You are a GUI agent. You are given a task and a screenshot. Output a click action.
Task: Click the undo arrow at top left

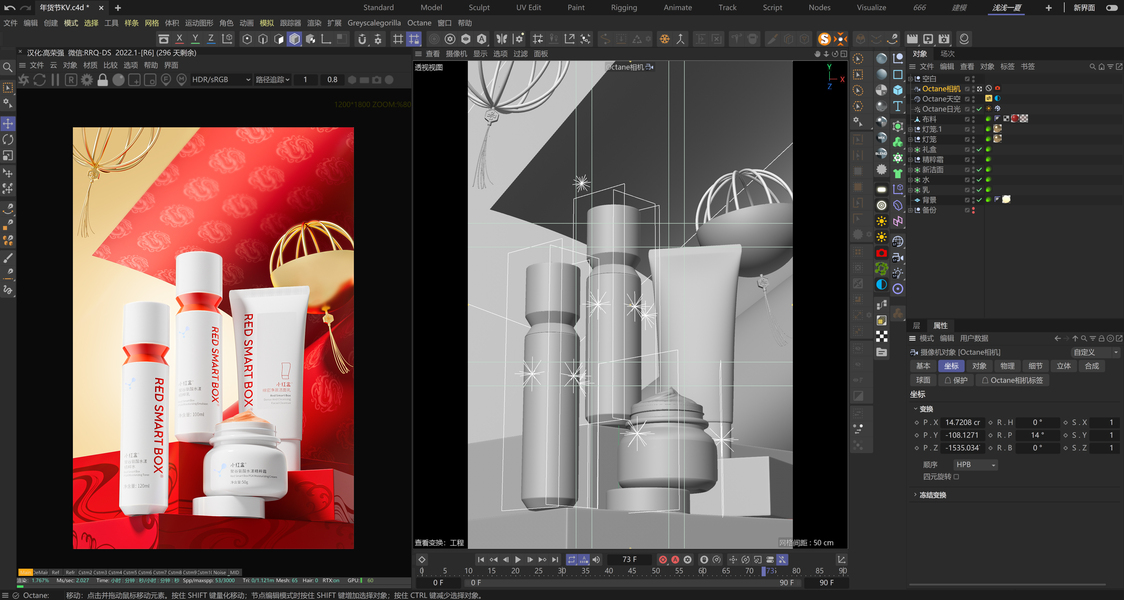coord(9,7)
